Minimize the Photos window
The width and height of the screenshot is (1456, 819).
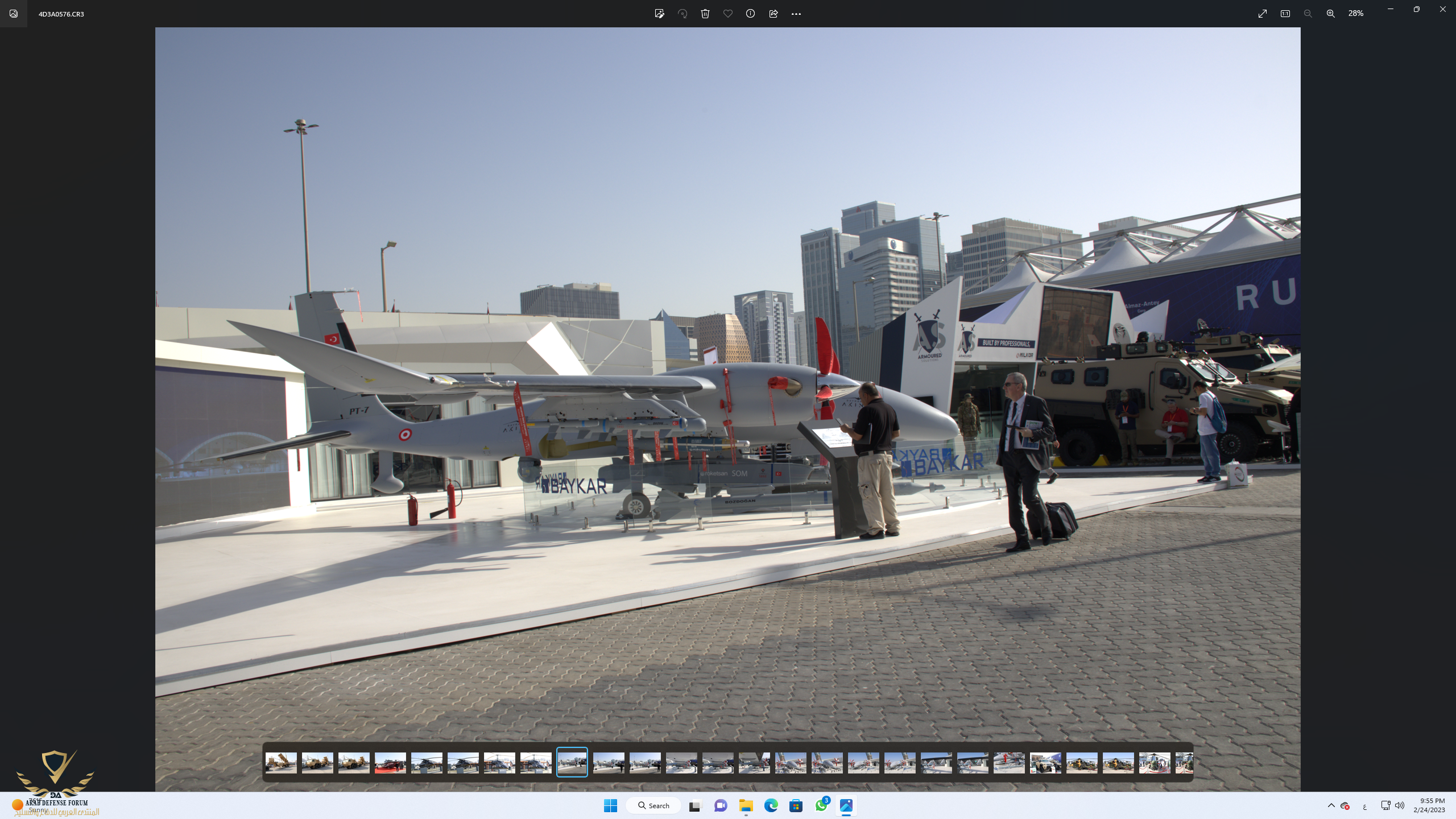click(1391, 9)
